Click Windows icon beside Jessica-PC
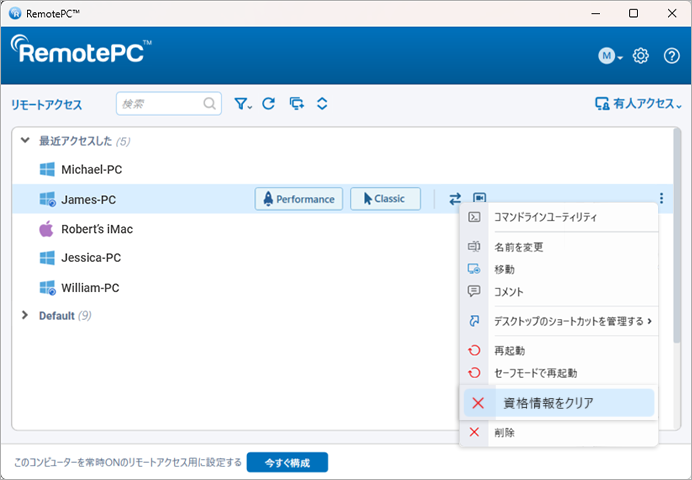Image resolution: width=692 pixels, height=480 pixels. (x=47, y=258)
